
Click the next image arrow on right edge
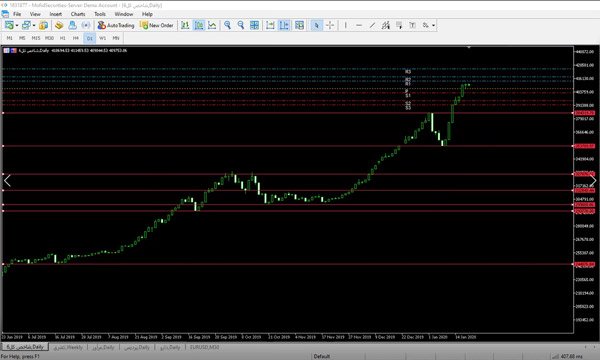click(x=593, y=181)
